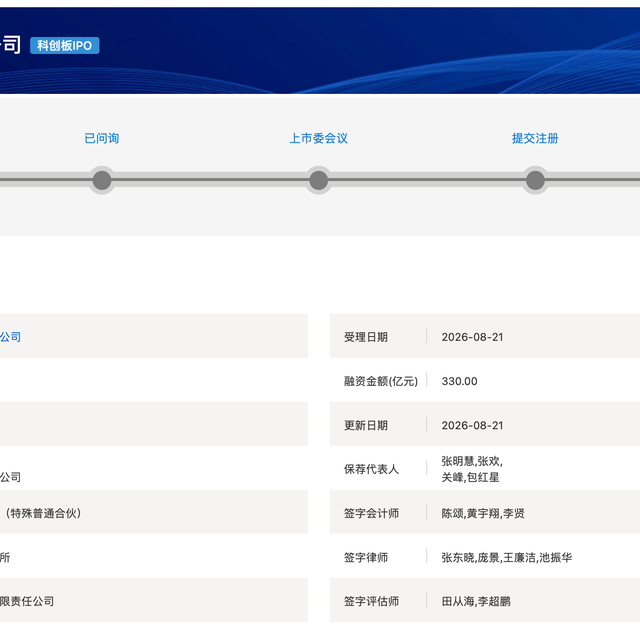The image size is (640, 640).
Task: Select the 上市委会议 stage label
Action: pos(318,138)
